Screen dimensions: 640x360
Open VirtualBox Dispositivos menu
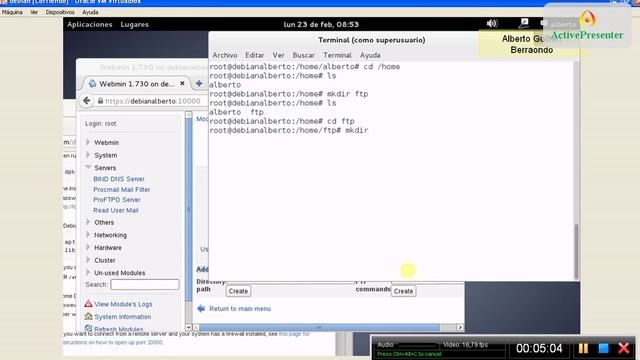[x=60, y=12]
